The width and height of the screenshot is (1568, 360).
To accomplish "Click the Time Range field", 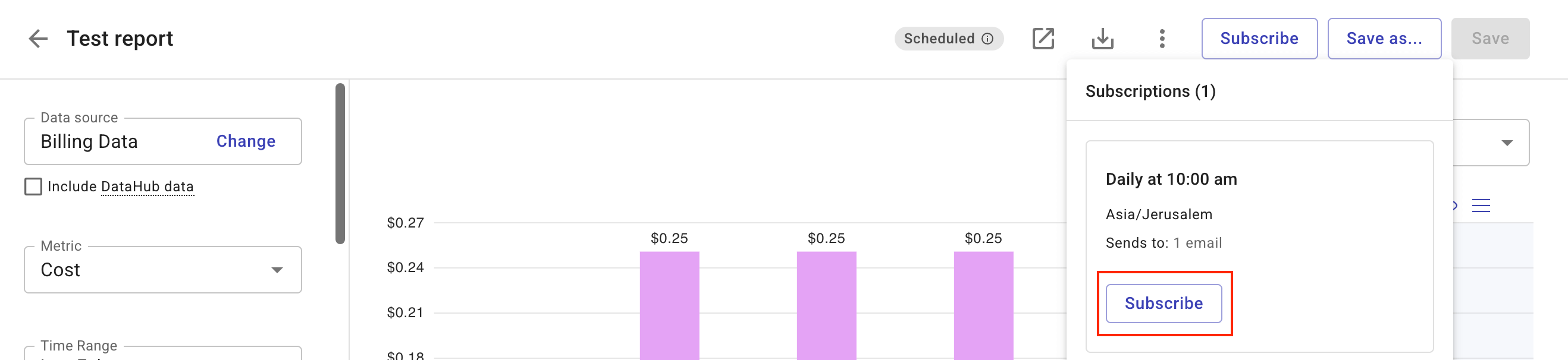I will click(x=162, y=352).
